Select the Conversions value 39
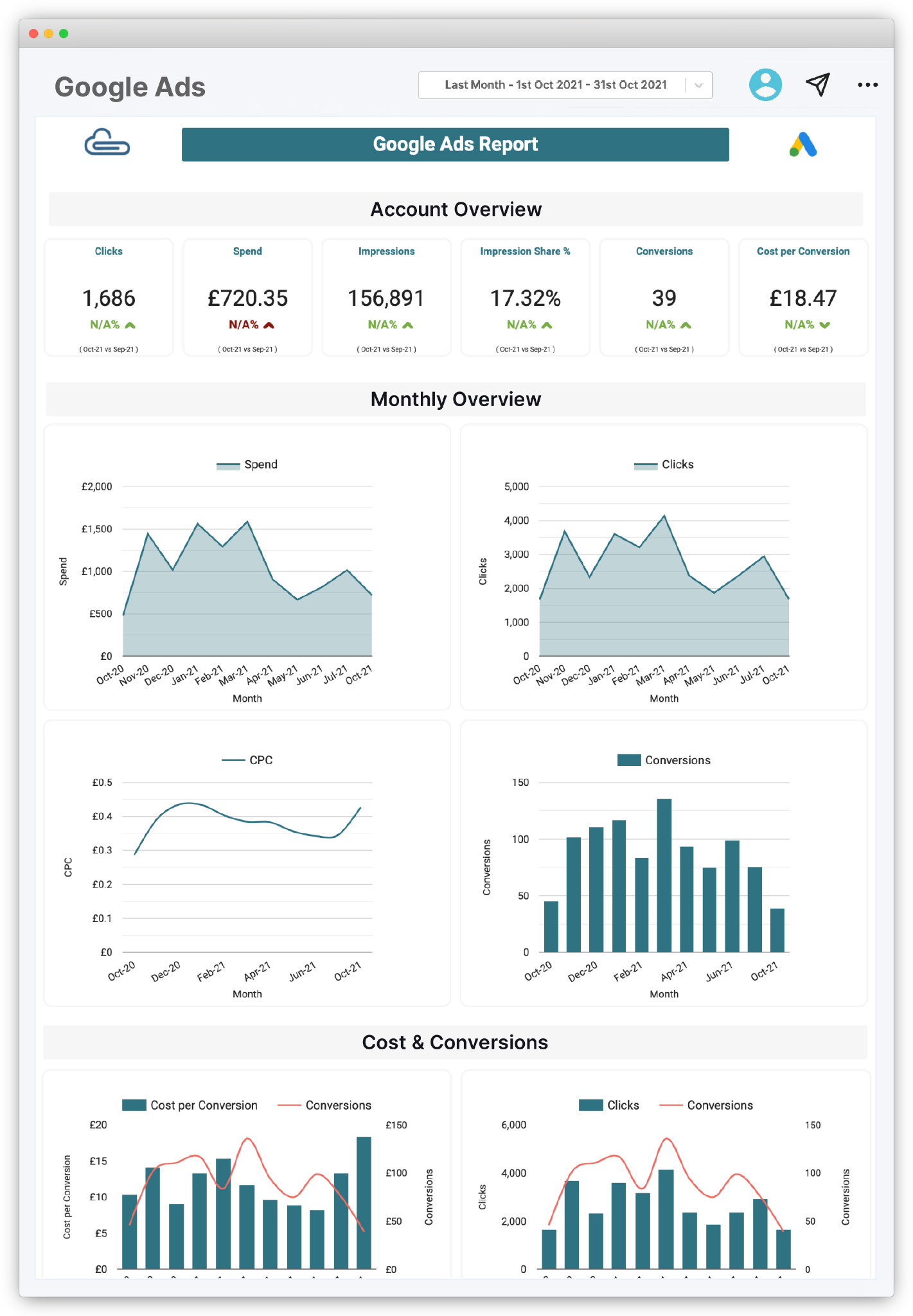The image size is (913, 1316). click(664, 298)
